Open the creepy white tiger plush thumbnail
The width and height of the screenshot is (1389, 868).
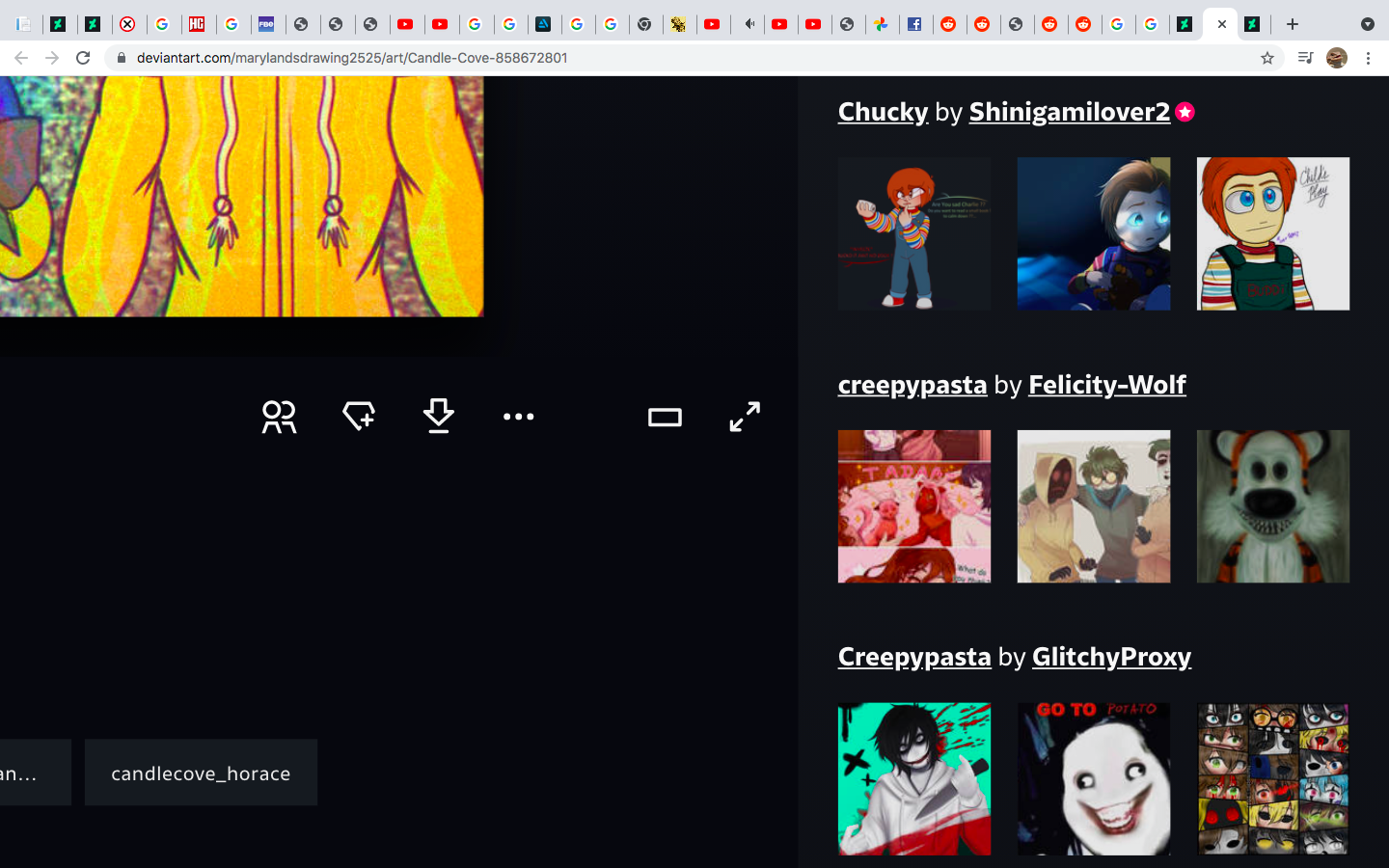(1273, 506)
